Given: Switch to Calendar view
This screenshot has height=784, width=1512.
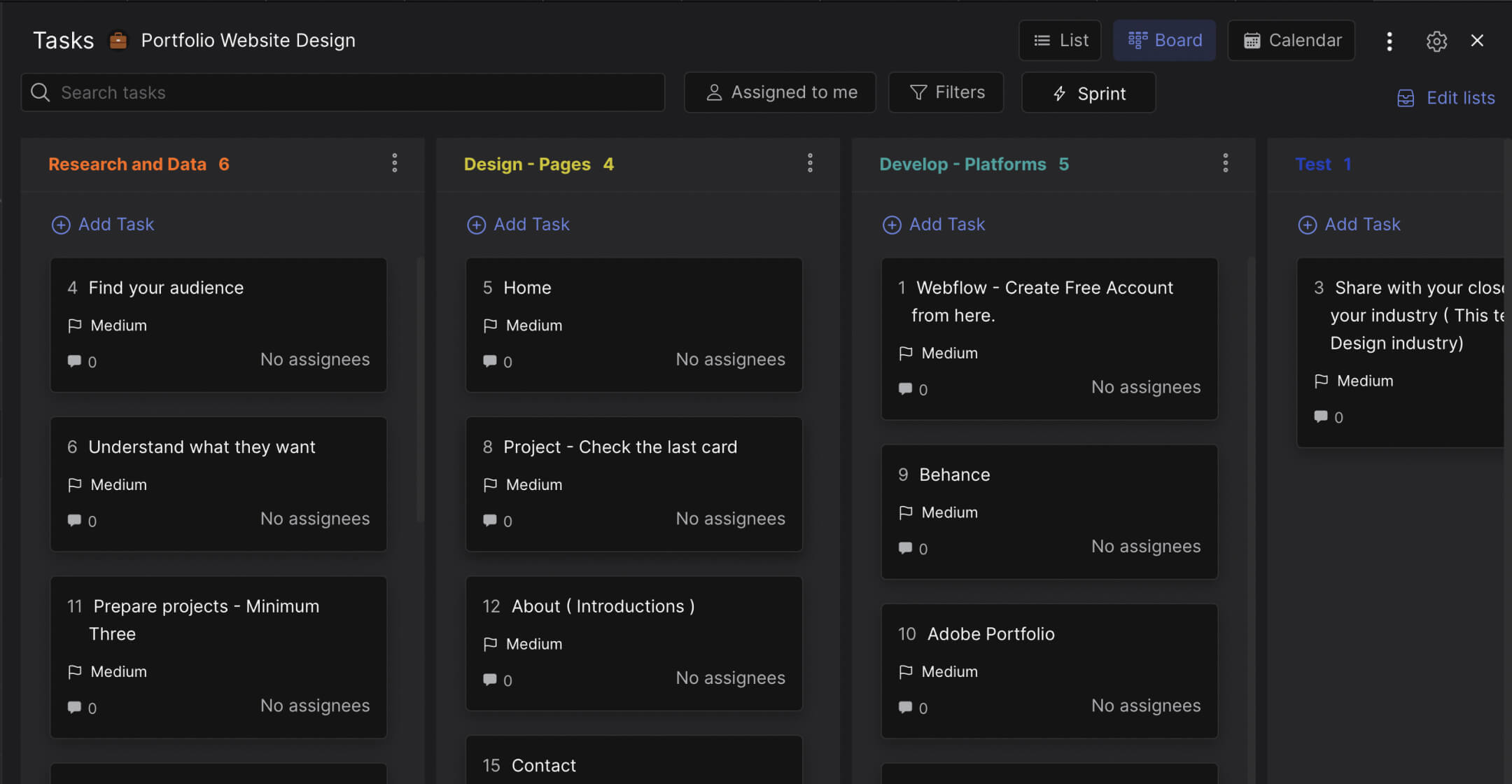Looking at the screenshot, I should (1291, 40).
